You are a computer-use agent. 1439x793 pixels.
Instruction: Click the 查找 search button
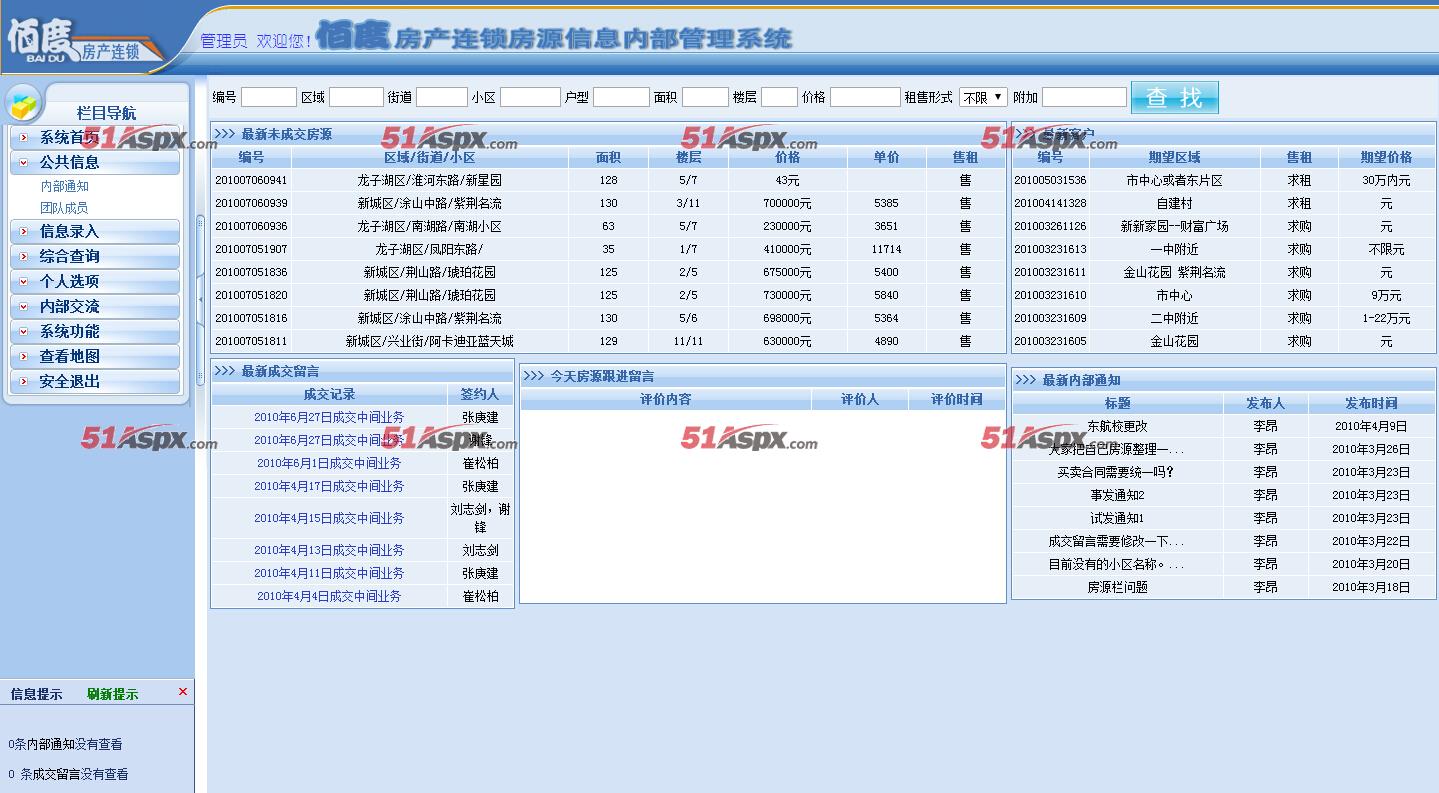tap(1174, 97)
